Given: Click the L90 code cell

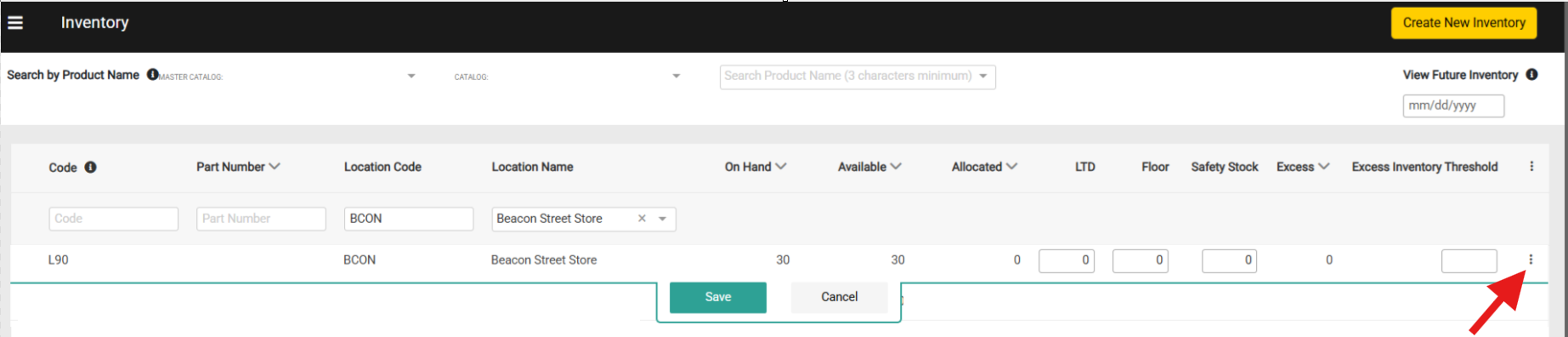Looking at the screenshot, I should 58,260.
